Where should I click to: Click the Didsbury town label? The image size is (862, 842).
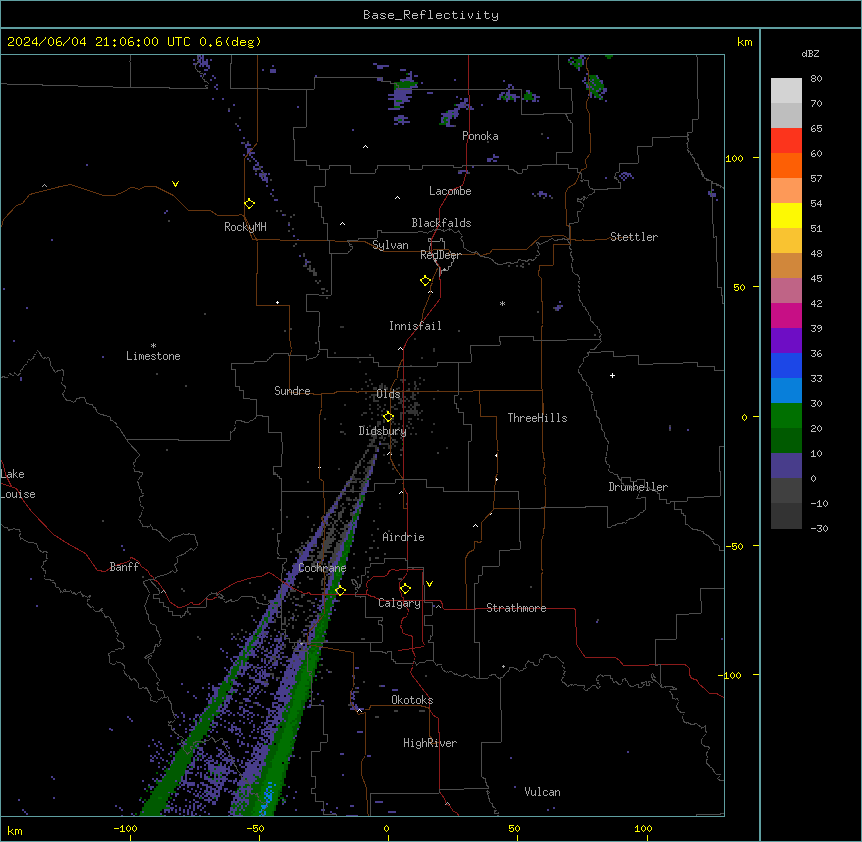383,431
